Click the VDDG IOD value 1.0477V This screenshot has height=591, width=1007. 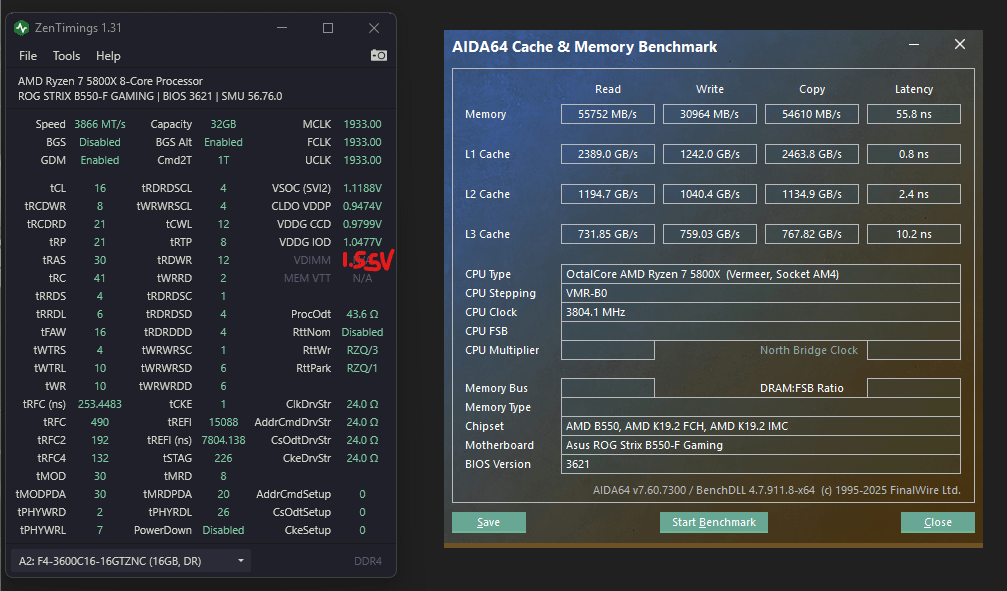click(362, 242)
